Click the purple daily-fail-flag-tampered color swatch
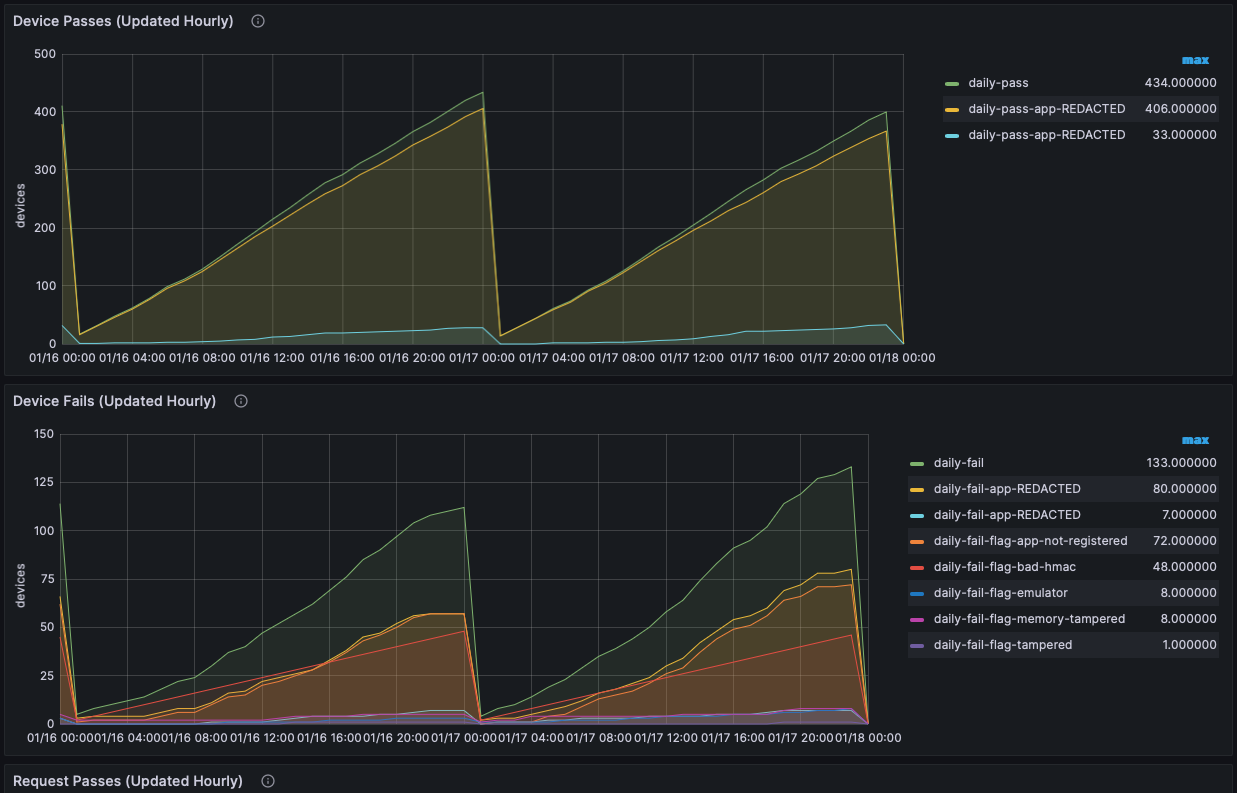This screenshot has height=793, width=1237. point(918,644)
